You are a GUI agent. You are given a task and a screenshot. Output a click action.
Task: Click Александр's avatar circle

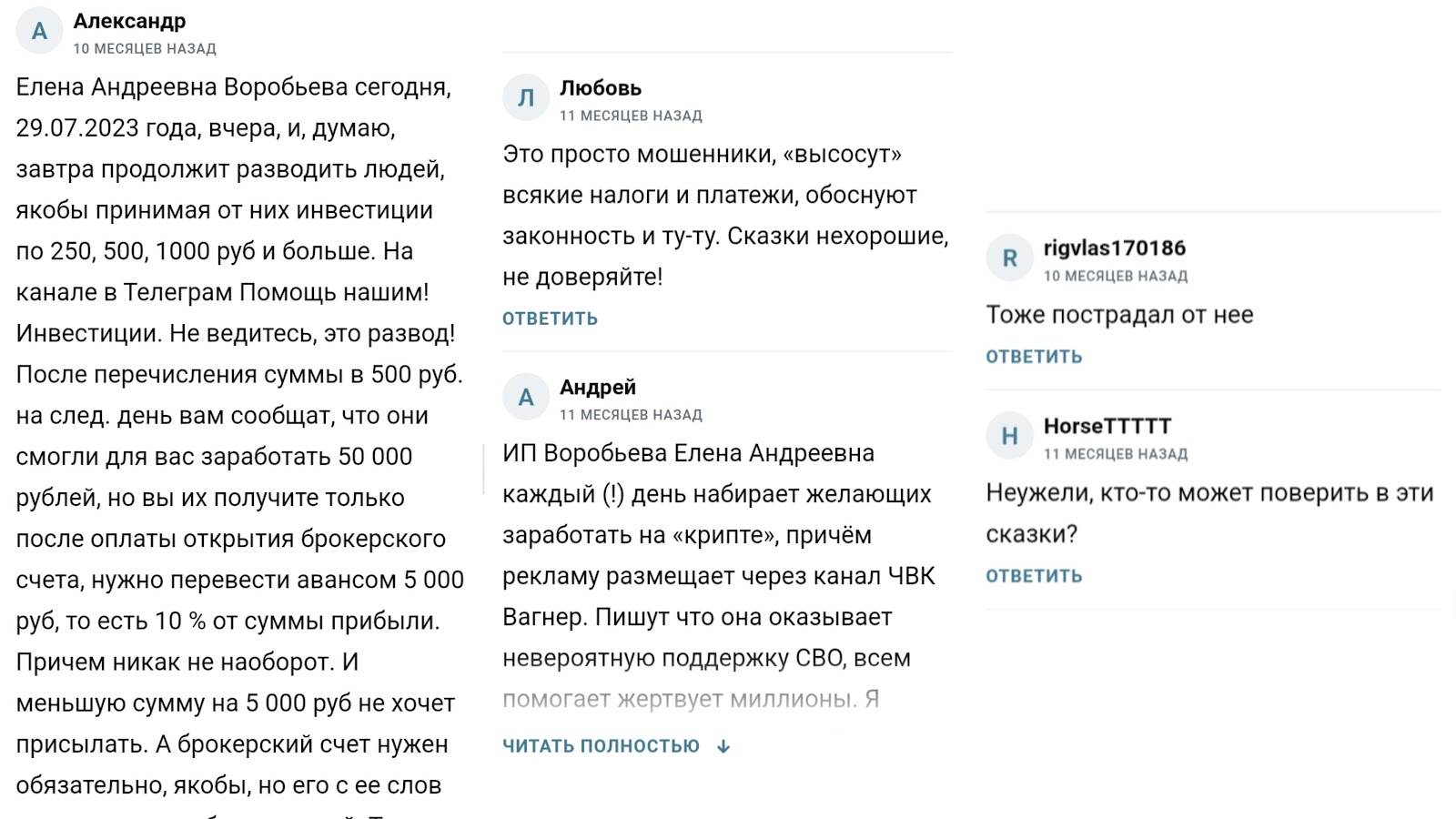pos(39,31)
